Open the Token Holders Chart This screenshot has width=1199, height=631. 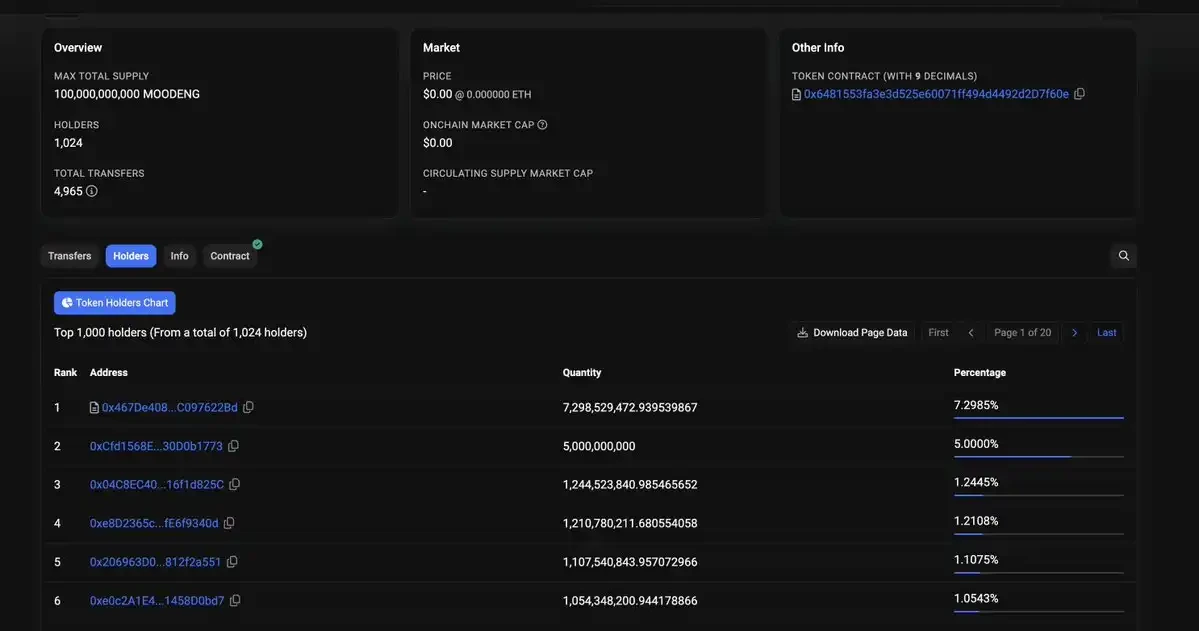(115, 303)
